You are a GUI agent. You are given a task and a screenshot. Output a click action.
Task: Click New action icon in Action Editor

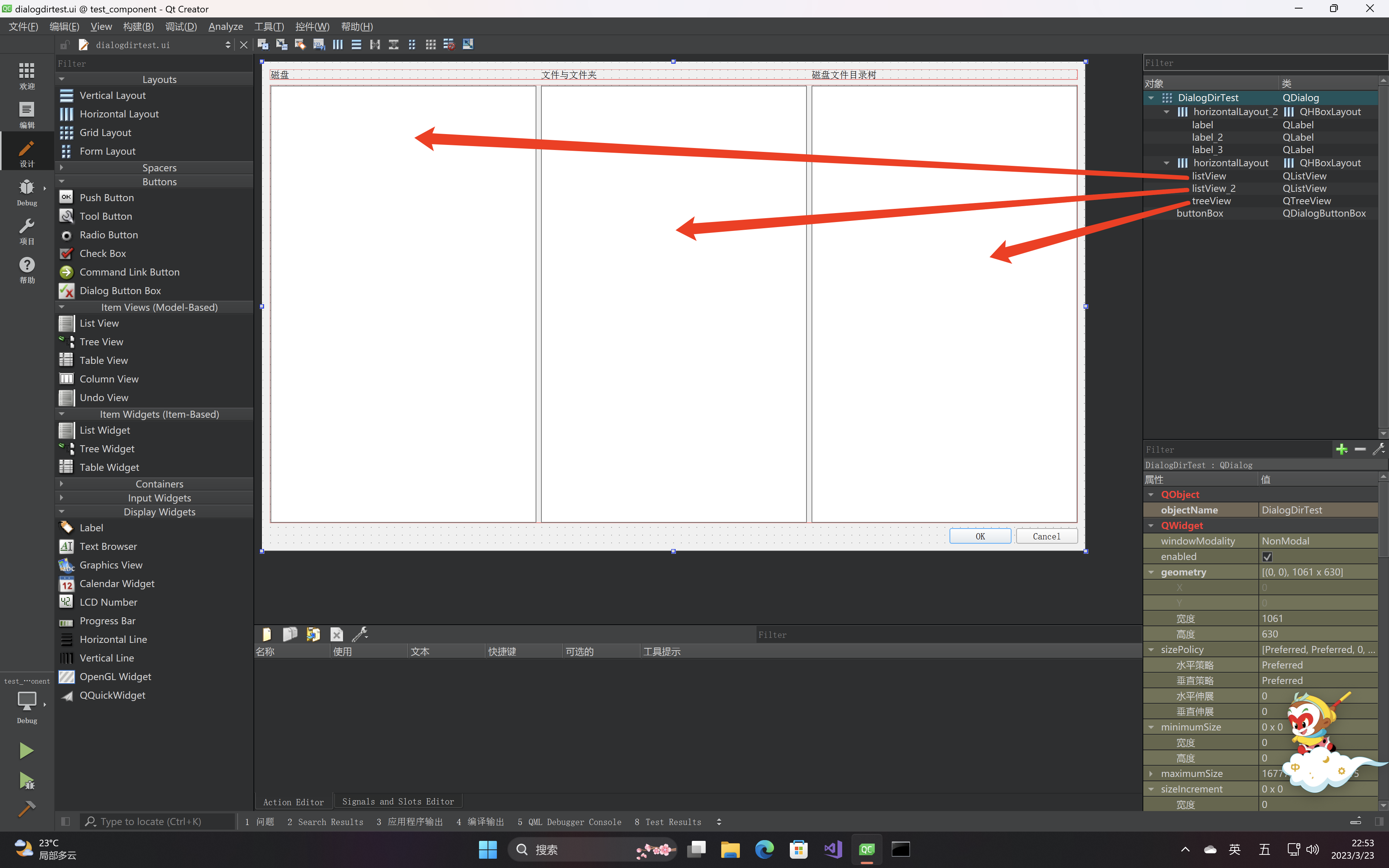coord(266,634)
